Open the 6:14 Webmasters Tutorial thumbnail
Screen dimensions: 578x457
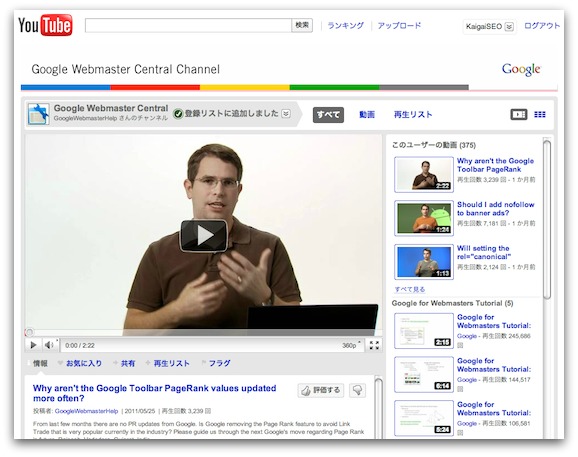click(x=424, y=374)
